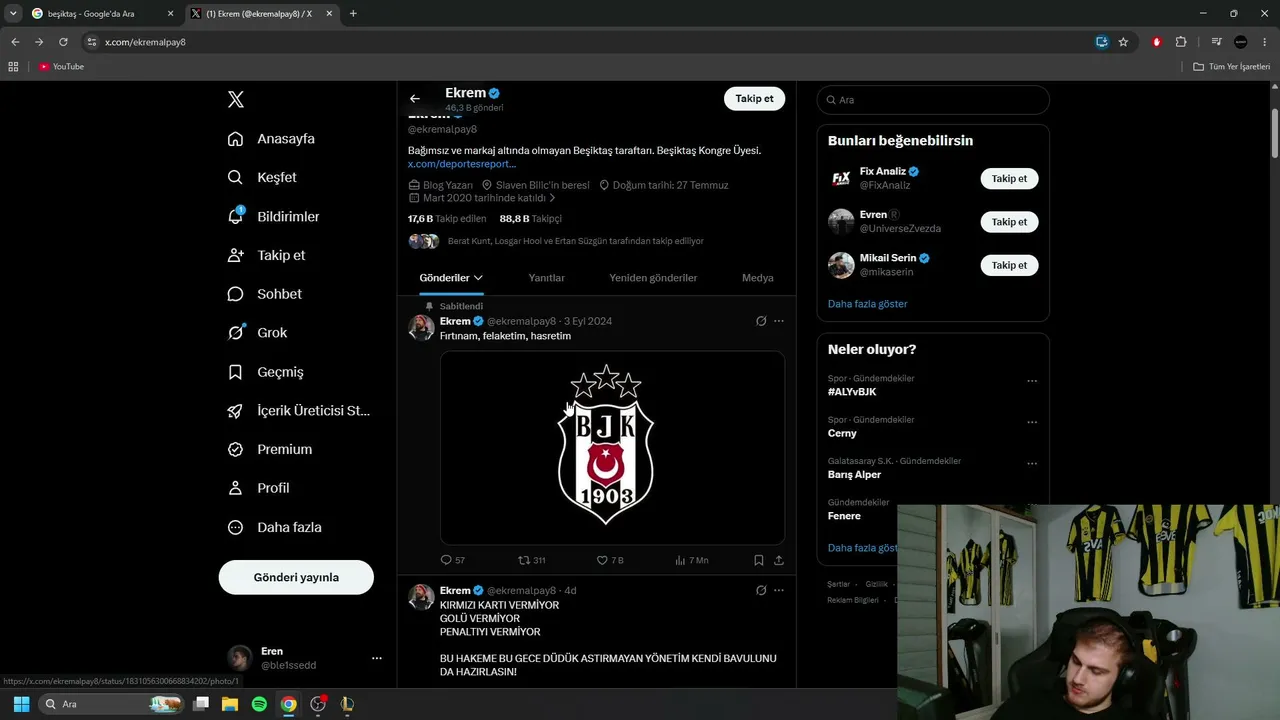Click the browser address bar

point(590,42)
